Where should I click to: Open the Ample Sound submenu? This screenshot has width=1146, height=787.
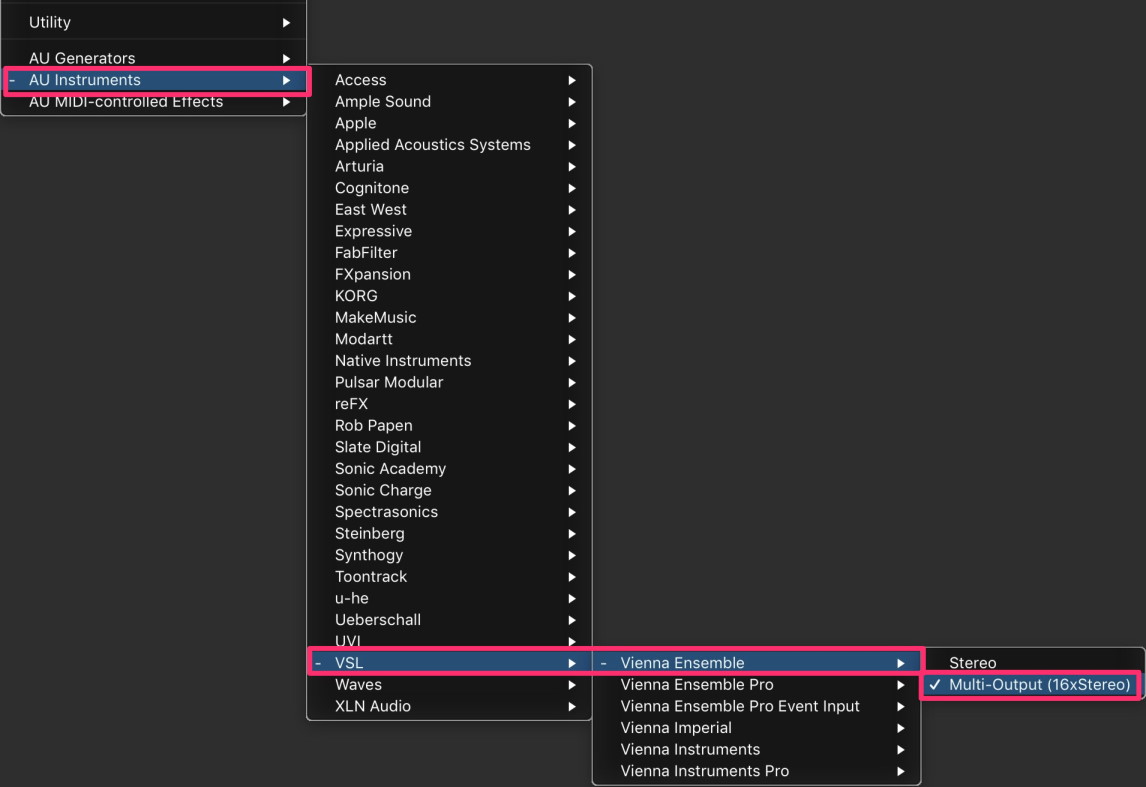(449, 102)
